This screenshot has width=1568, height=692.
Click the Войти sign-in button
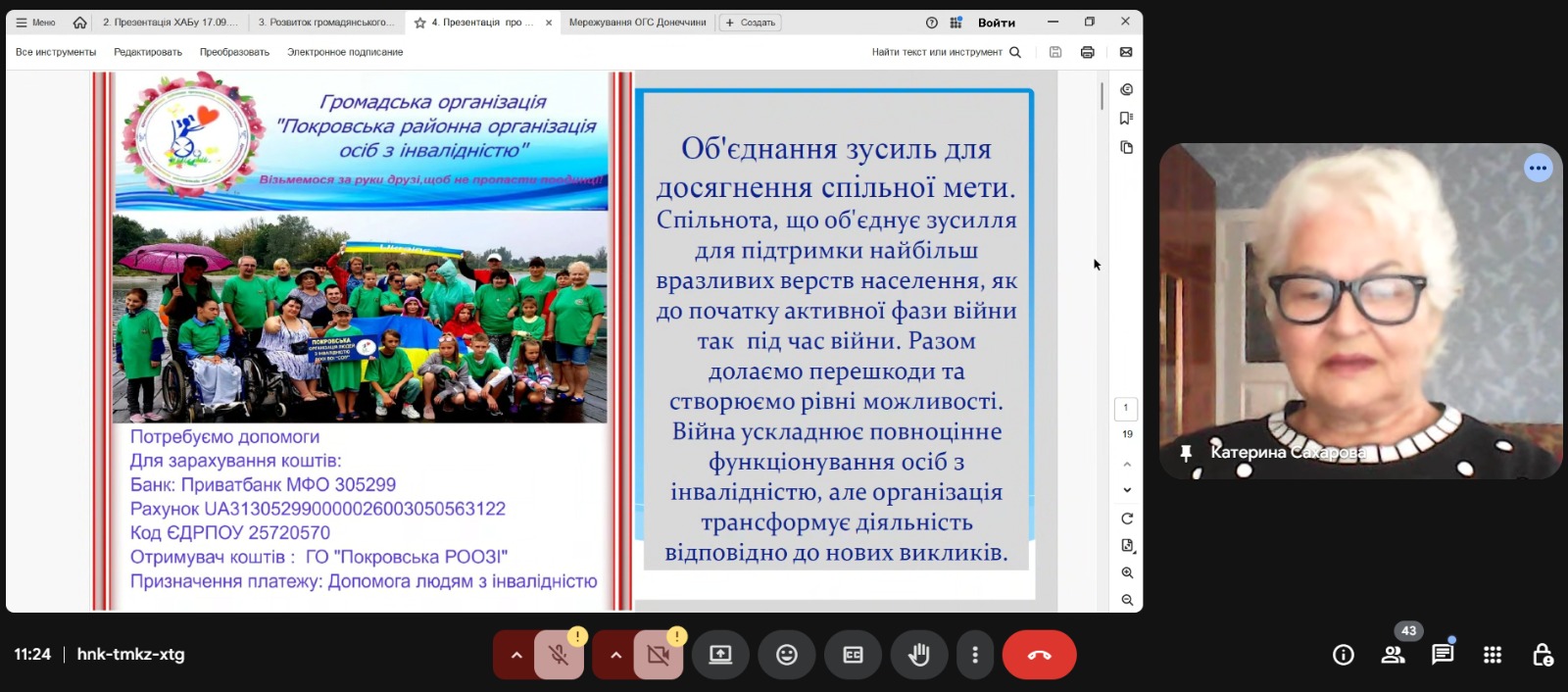(996, 23)
